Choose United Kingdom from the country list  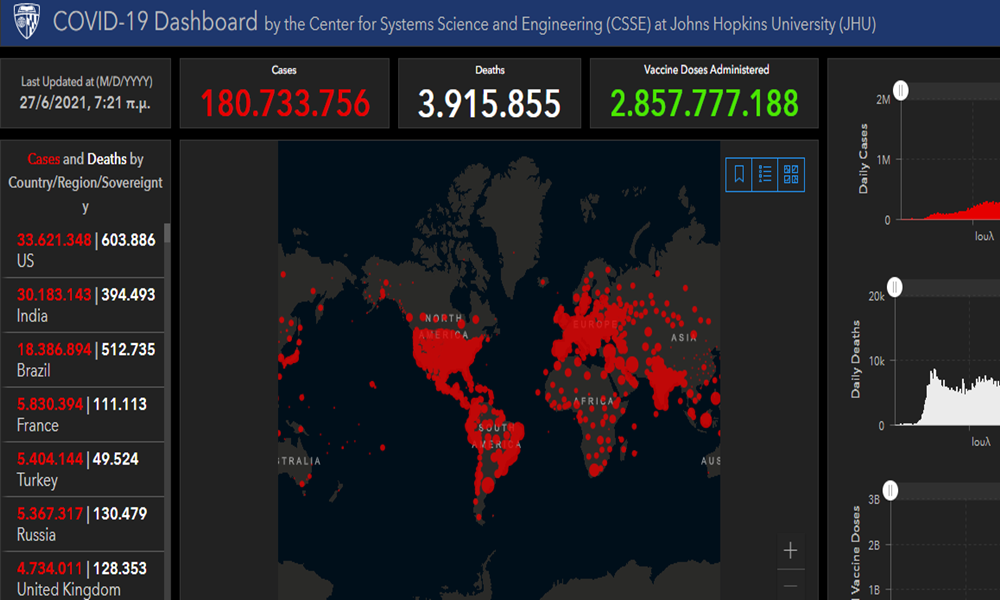tap(85, 578)
